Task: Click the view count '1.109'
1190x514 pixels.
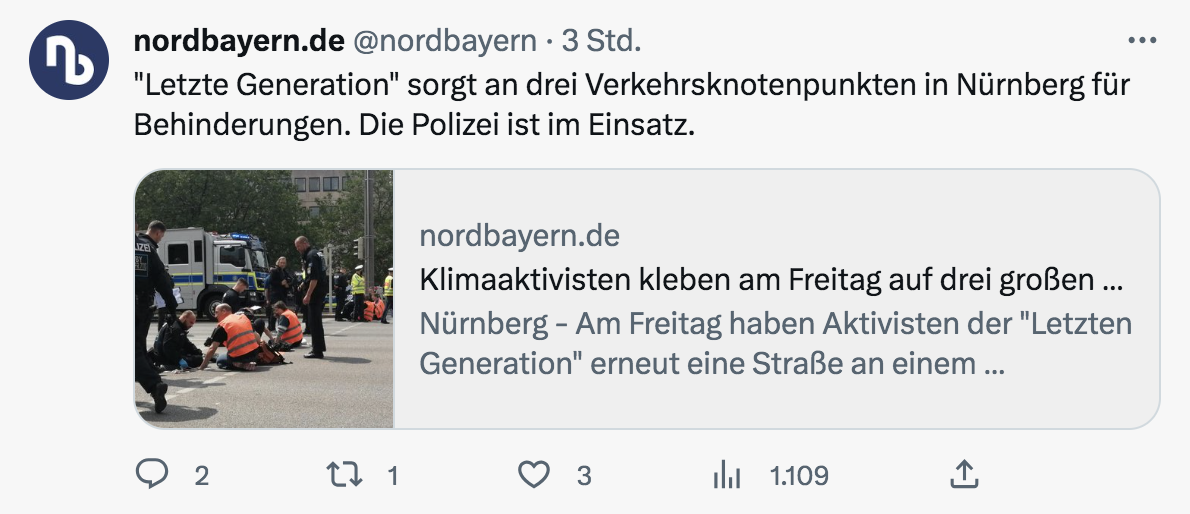Action: click(x=798, y=476)
